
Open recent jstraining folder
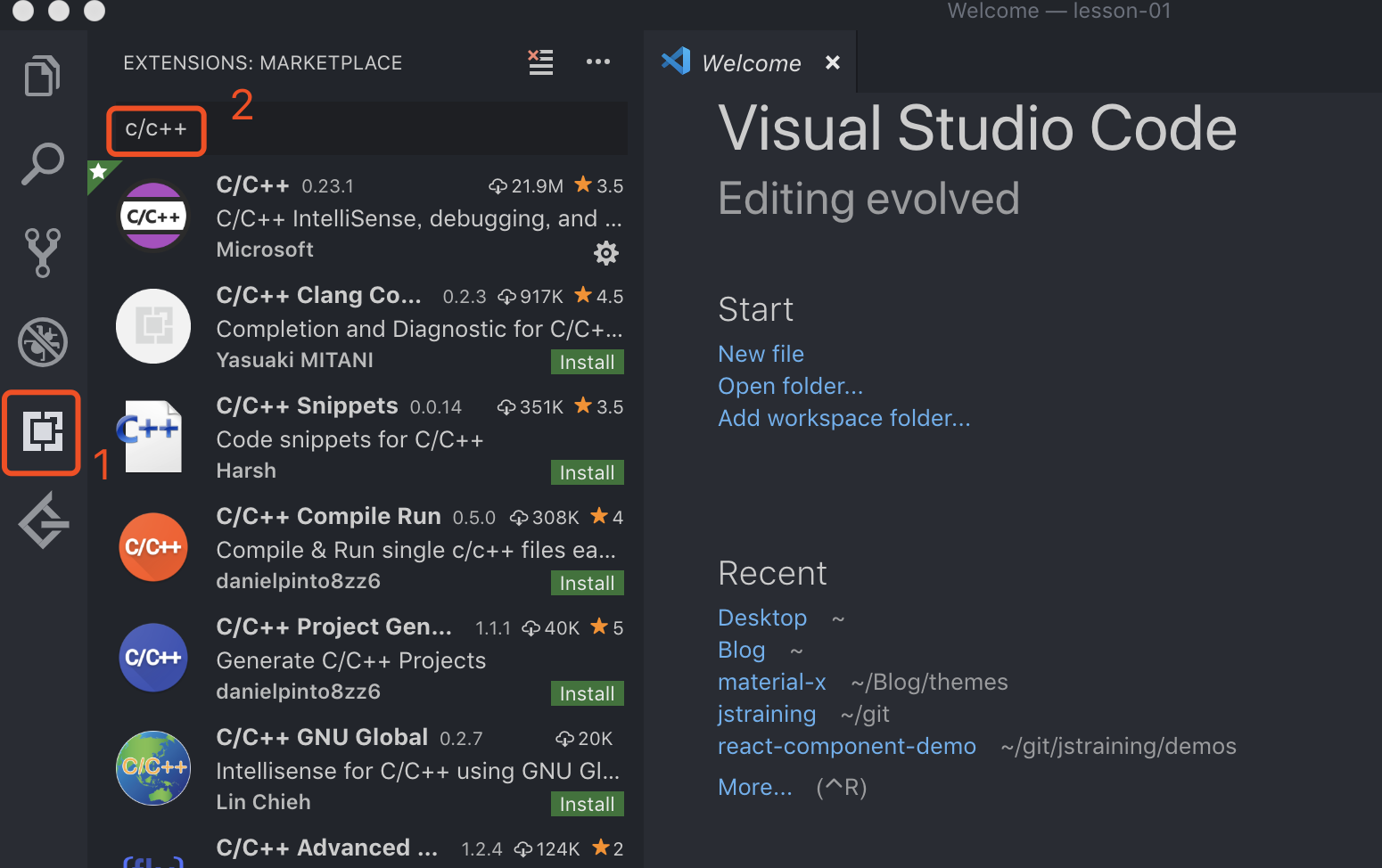point(768,714)
